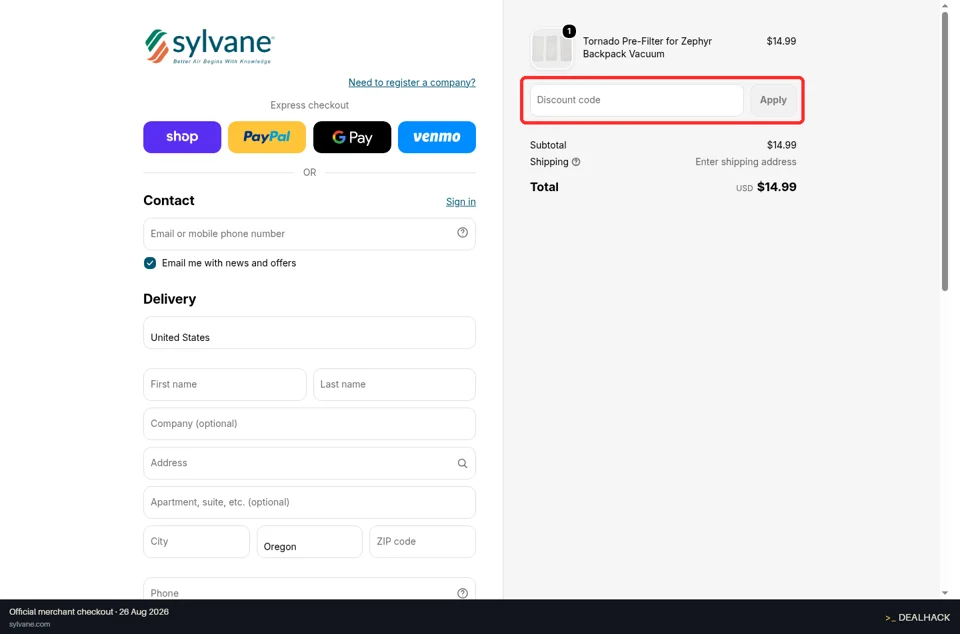
Task: Click the Tornado Pre-Filter product thumbnail
Action: [552, 48]
